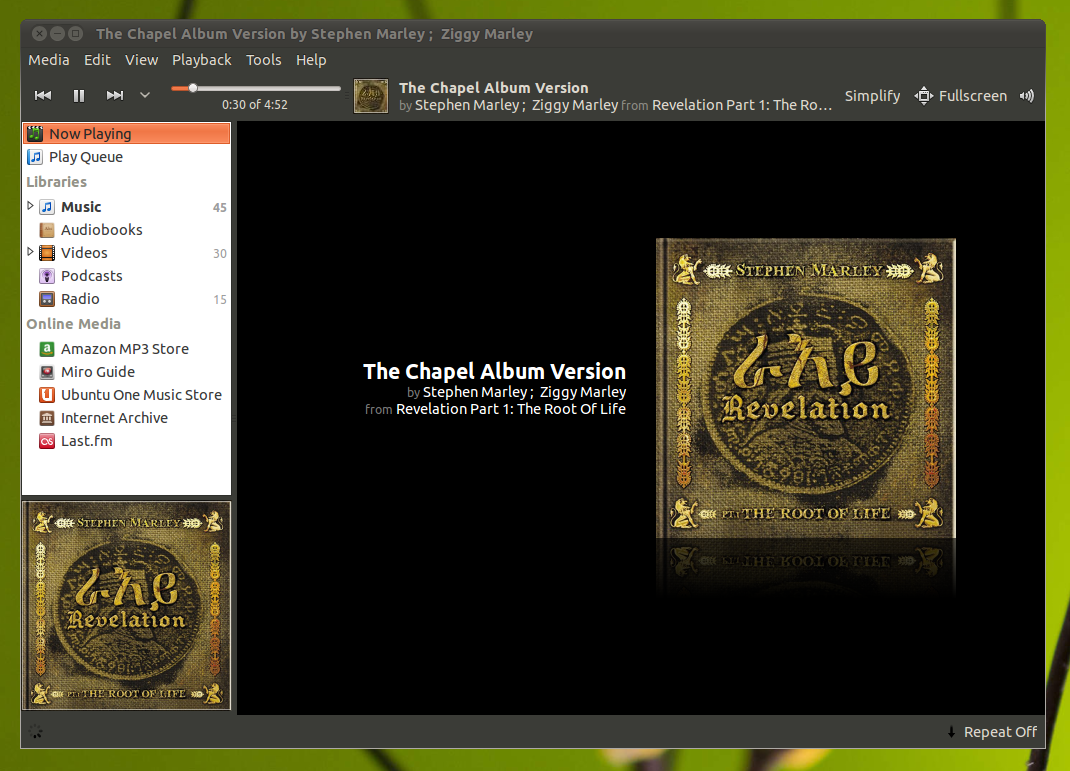Select the Audiobooks label
This screenshot has height=771, width=1070.
[102, 230]
